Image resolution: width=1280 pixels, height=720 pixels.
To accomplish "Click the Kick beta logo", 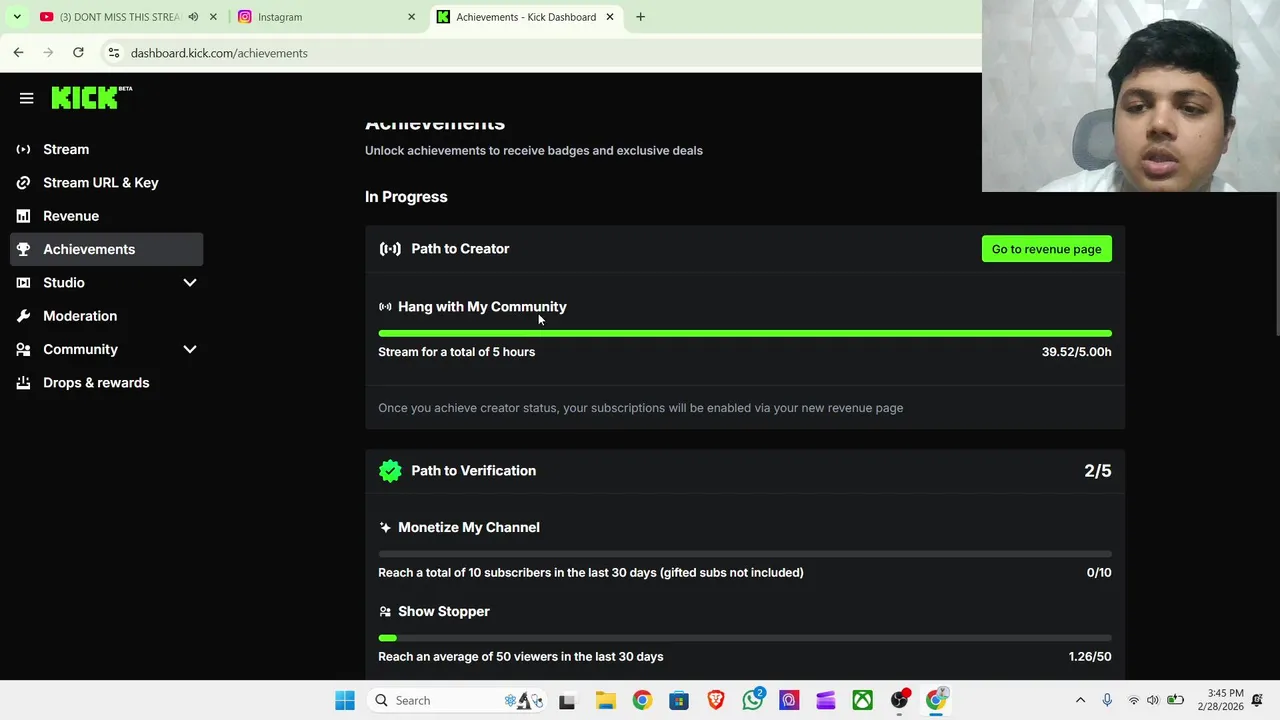I will (x=91, y=97).
